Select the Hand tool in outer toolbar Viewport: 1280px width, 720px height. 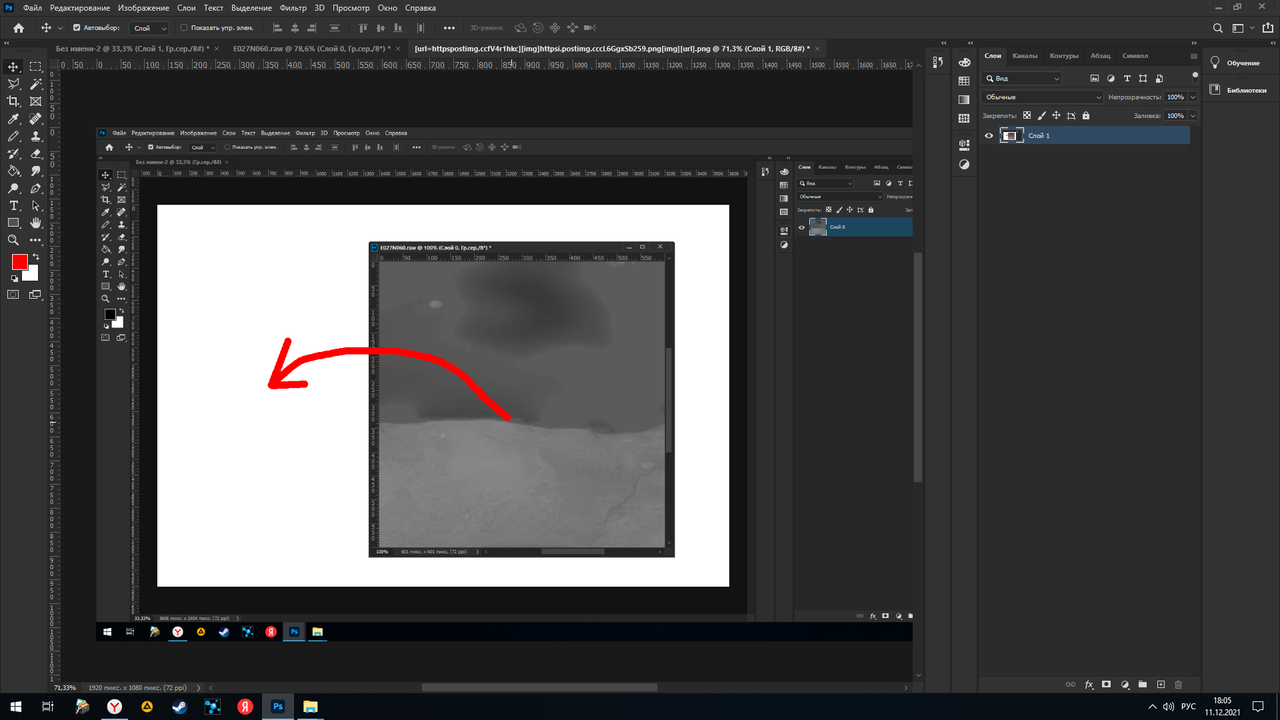point(35,222)
